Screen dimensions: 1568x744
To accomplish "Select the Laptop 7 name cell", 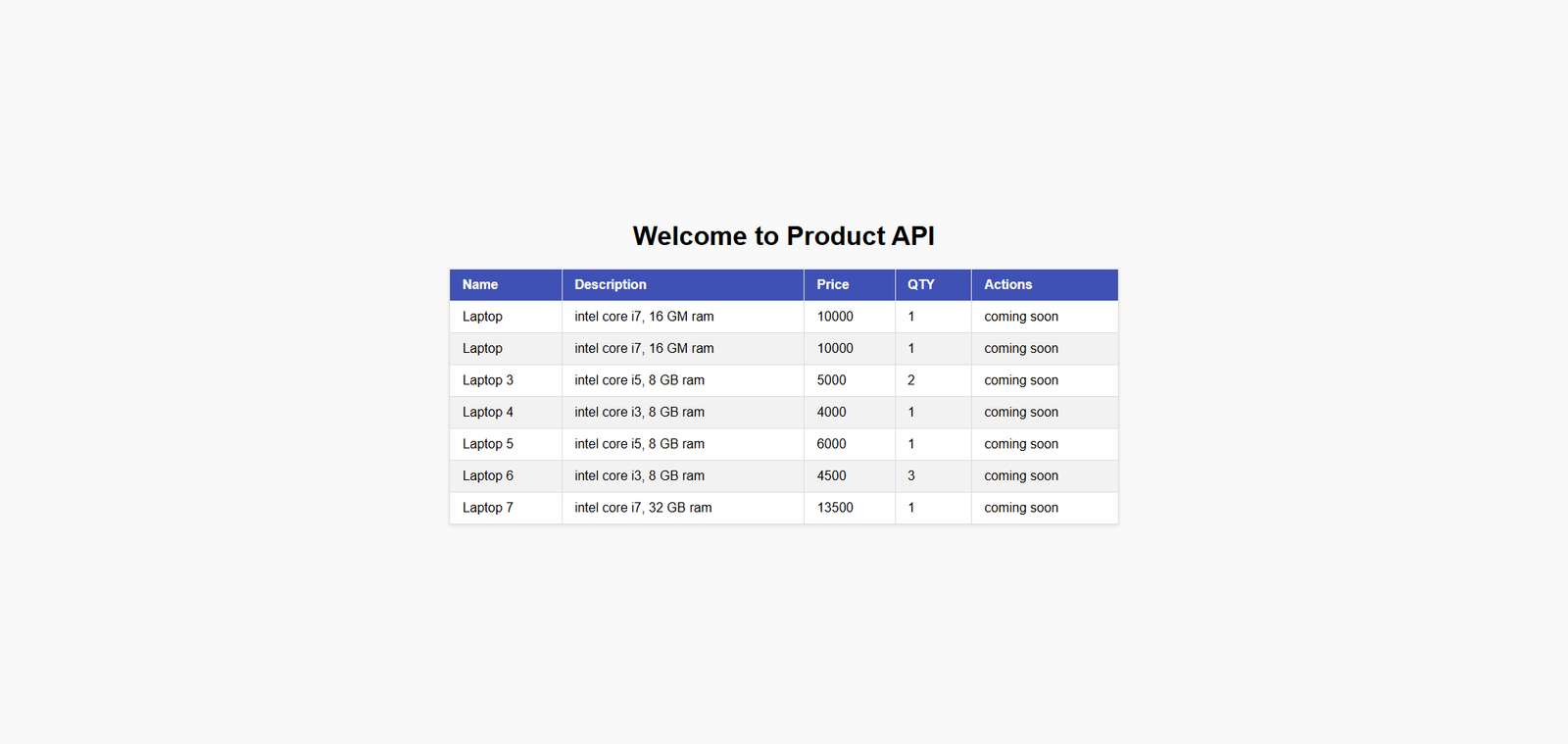I will (488, 508).
